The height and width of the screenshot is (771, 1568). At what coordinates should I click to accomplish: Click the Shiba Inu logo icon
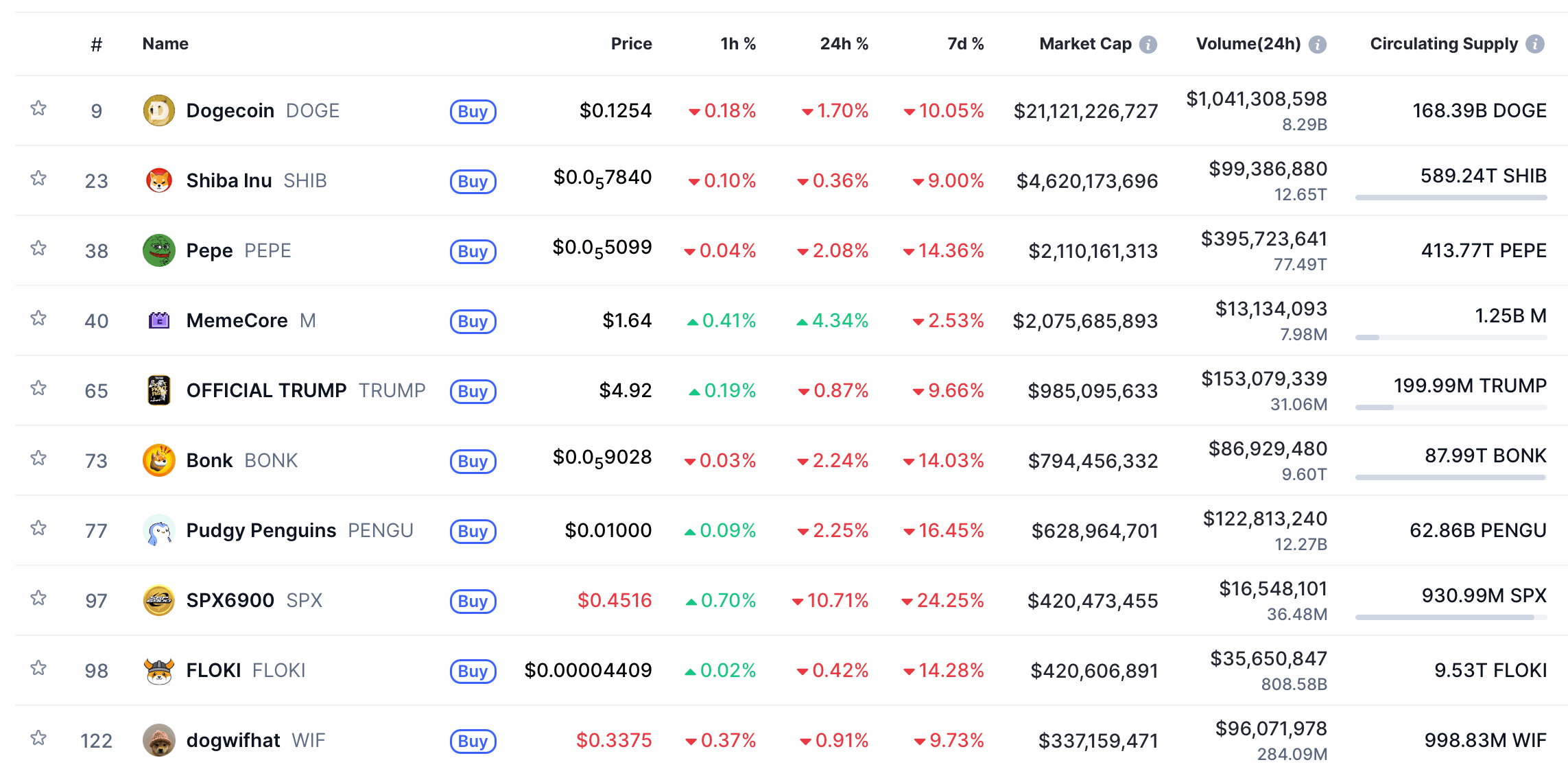(158, 180)
